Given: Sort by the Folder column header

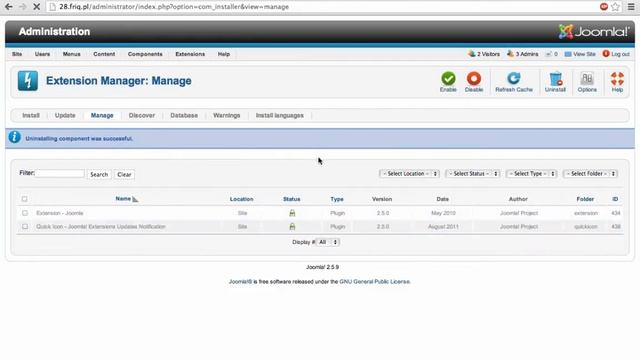Looking at the screenshot, I should [x=585, y=199].
